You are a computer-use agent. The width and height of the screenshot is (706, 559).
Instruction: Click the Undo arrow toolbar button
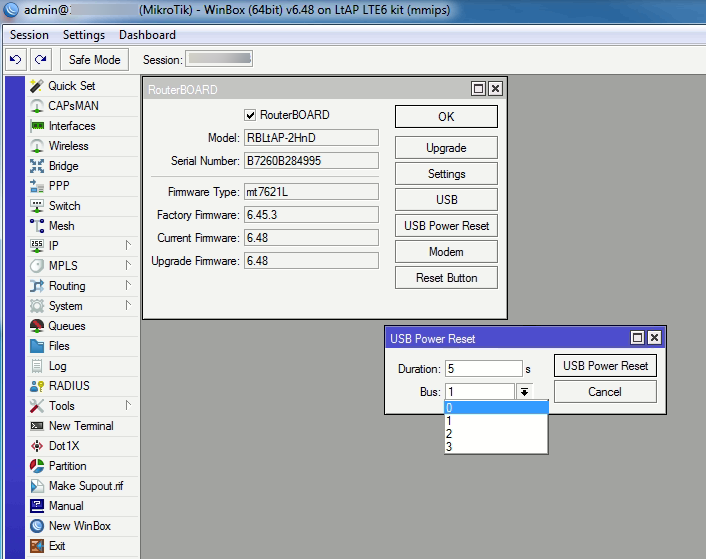point(16,59)
